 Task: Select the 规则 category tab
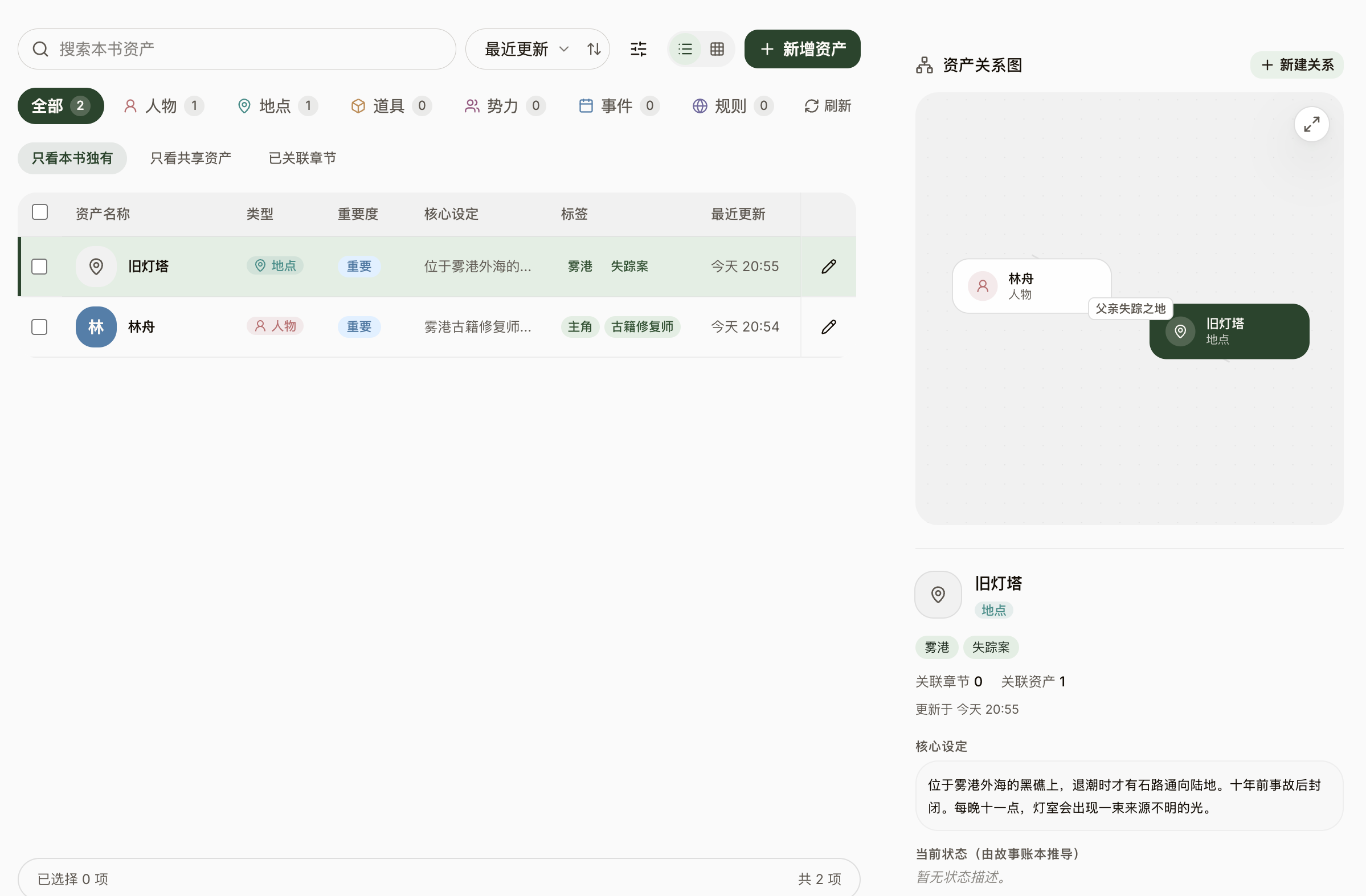coord(733,106)
